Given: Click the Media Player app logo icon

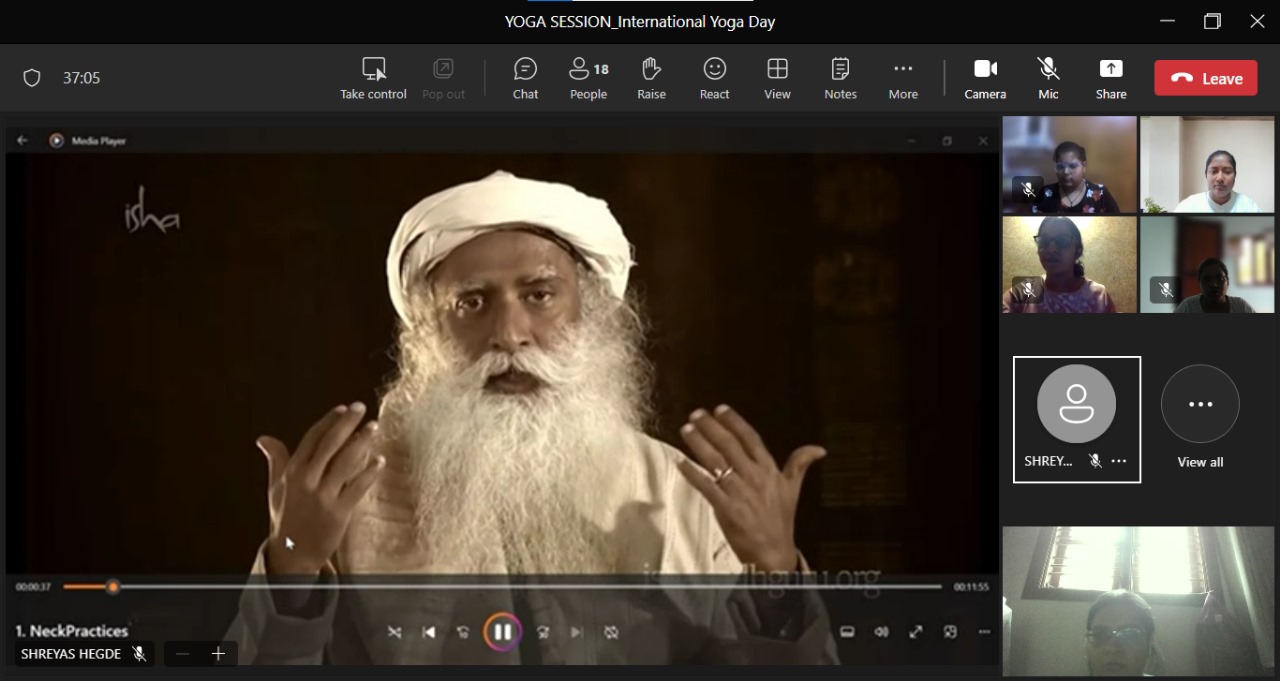Looking at the screenshot, I should [56, 141].
